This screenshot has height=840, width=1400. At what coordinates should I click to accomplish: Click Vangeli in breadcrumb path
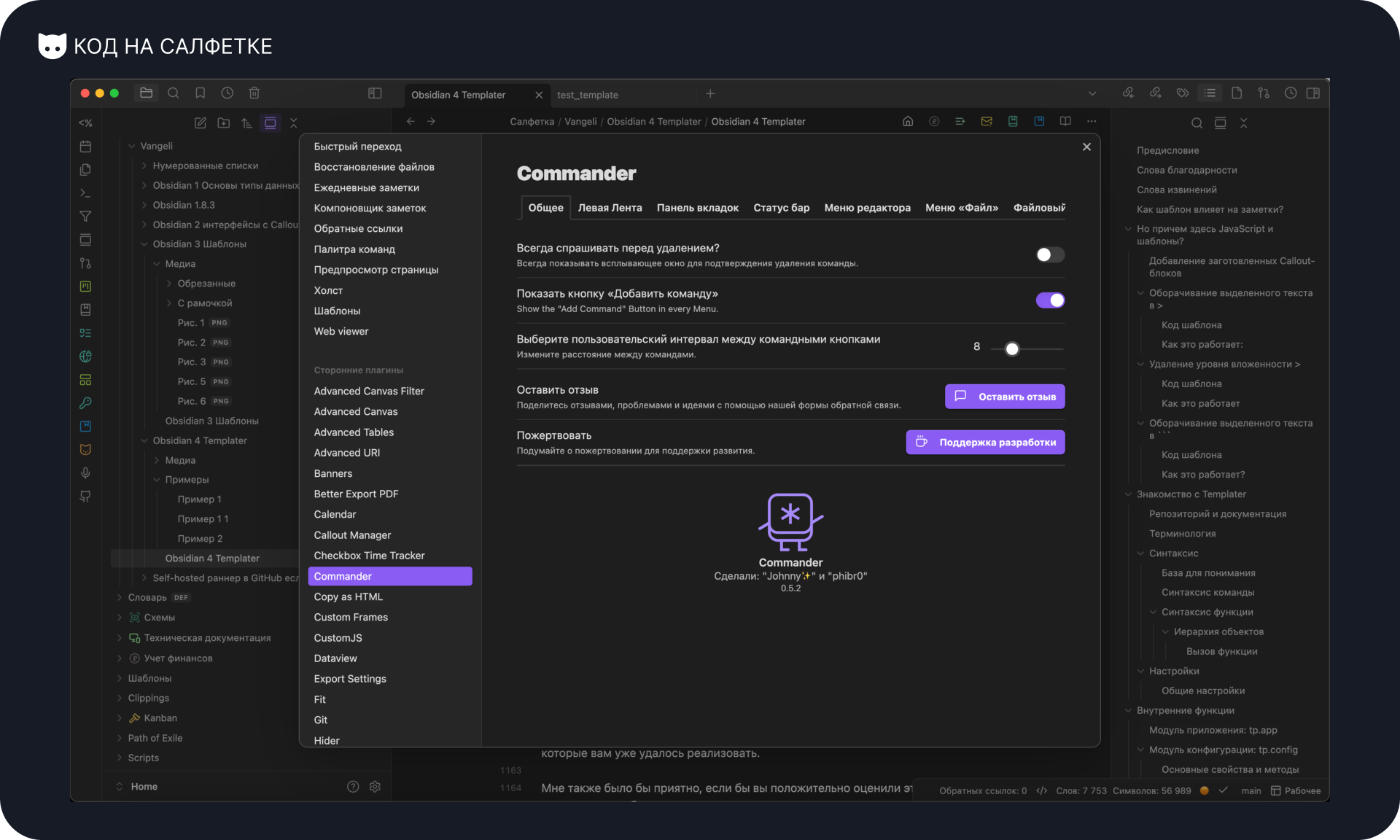580,122
